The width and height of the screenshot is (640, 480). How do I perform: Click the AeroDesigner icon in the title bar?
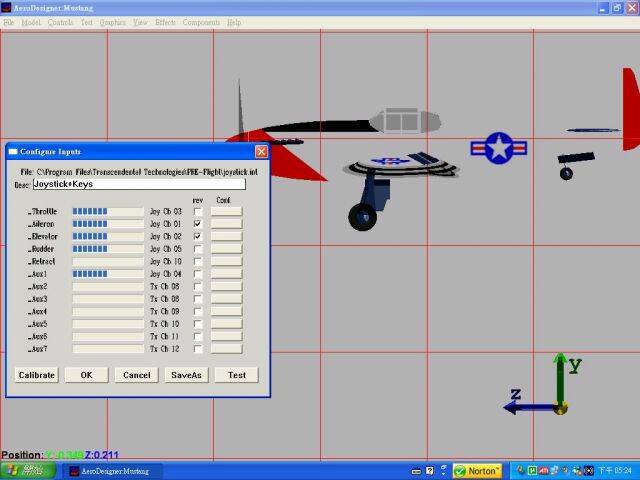click(8, 7)
